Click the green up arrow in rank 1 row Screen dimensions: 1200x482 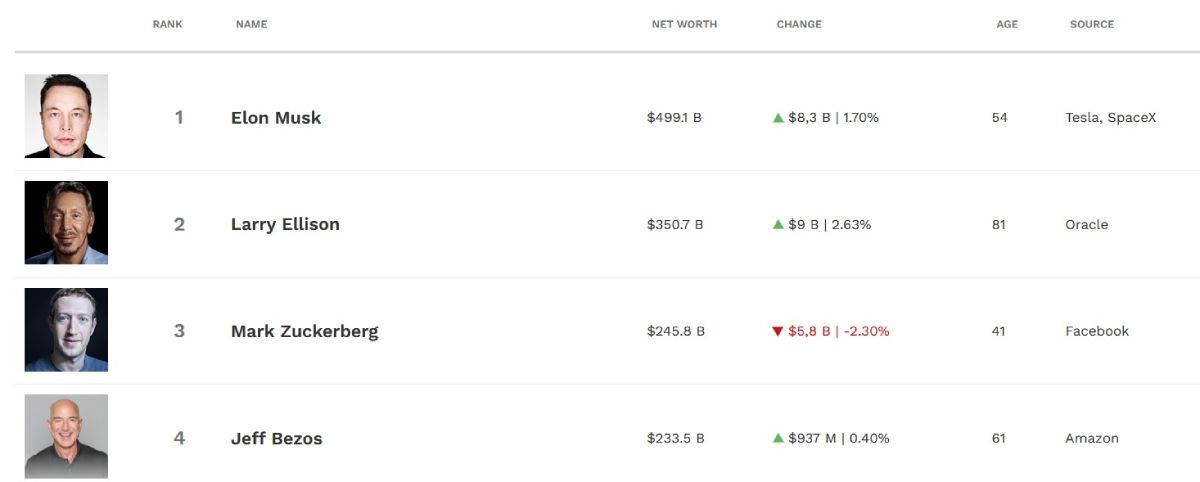778,118
